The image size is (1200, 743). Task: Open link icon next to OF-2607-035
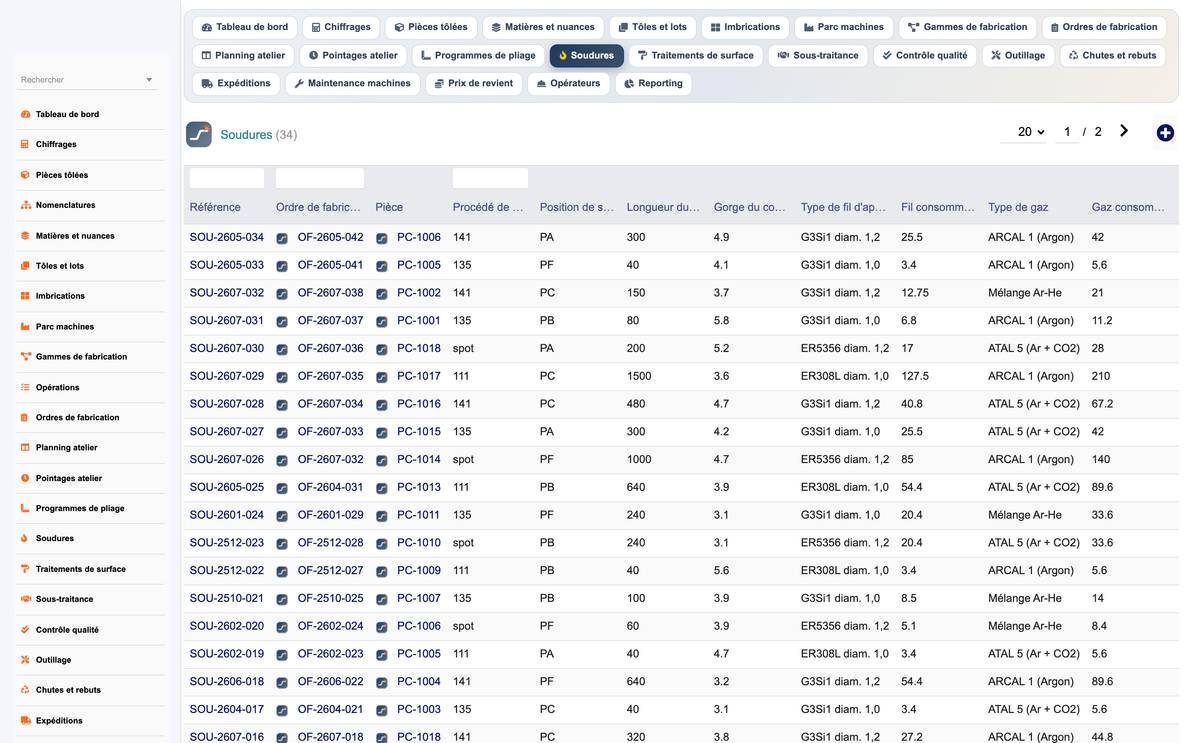click(x=282, y=378)
